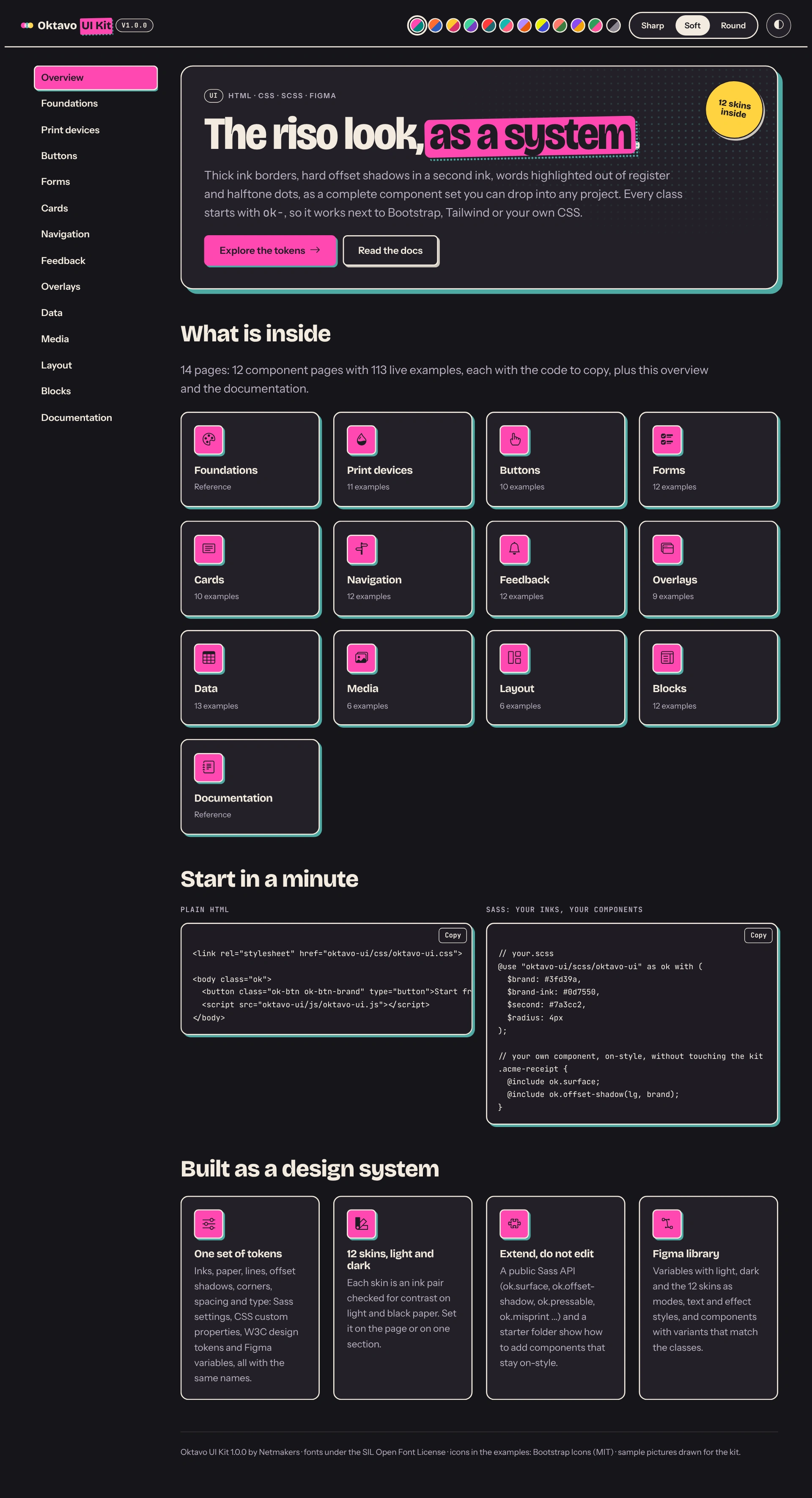
Task: Select the Sharp corner style
Action: coord(652,25)
